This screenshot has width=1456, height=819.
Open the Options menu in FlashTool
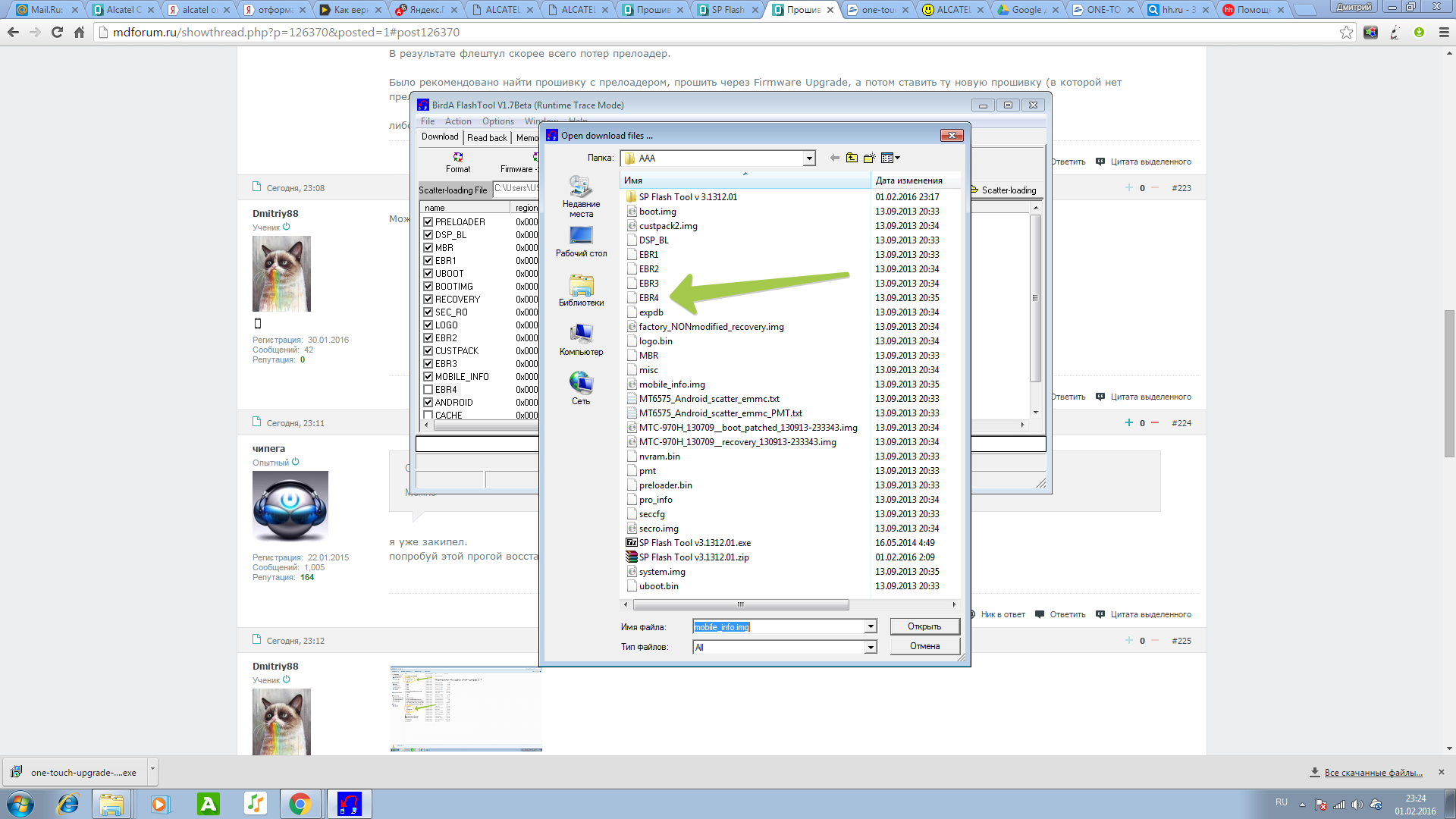[497, 121]
